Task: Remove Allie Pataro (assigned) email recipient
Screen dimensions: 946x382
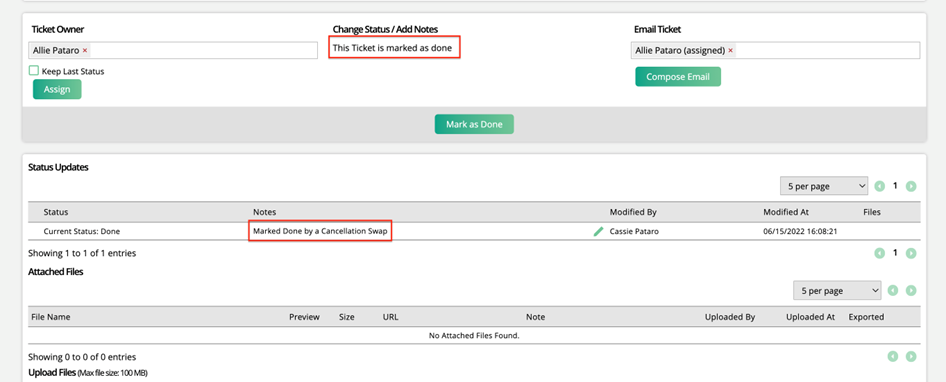Action: pyautogui.click(x=731, y=51)
